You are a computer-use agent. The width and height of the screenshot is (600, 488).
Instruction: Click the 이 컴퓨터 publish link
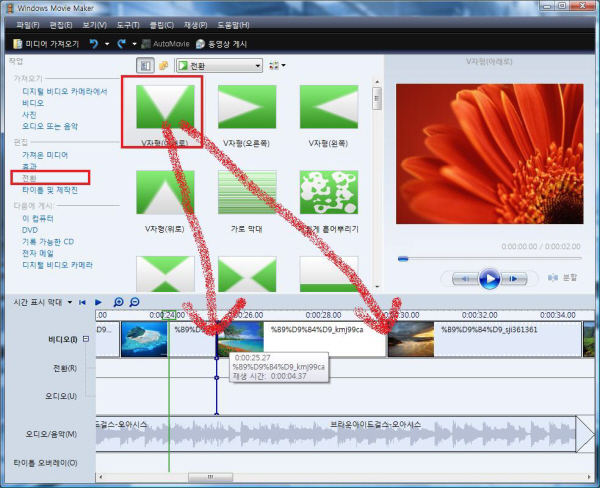(38, 219)
